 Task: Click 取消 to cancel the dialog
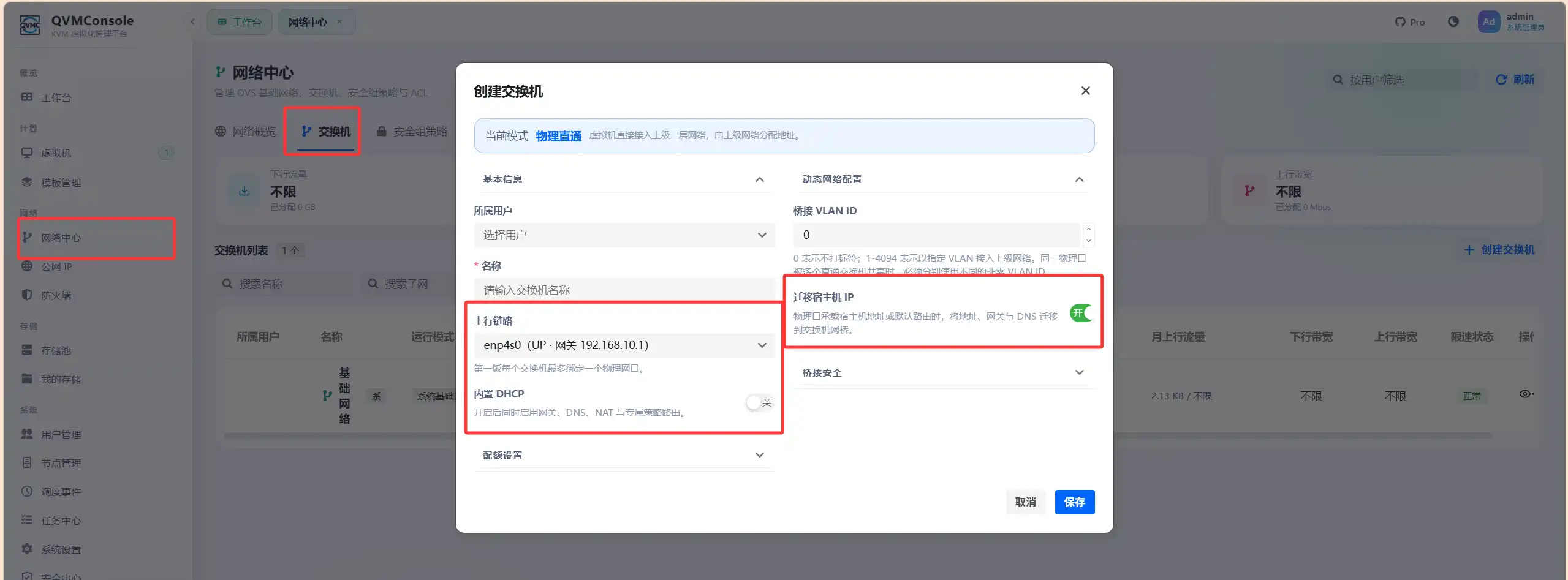[x=1025, y=502]
